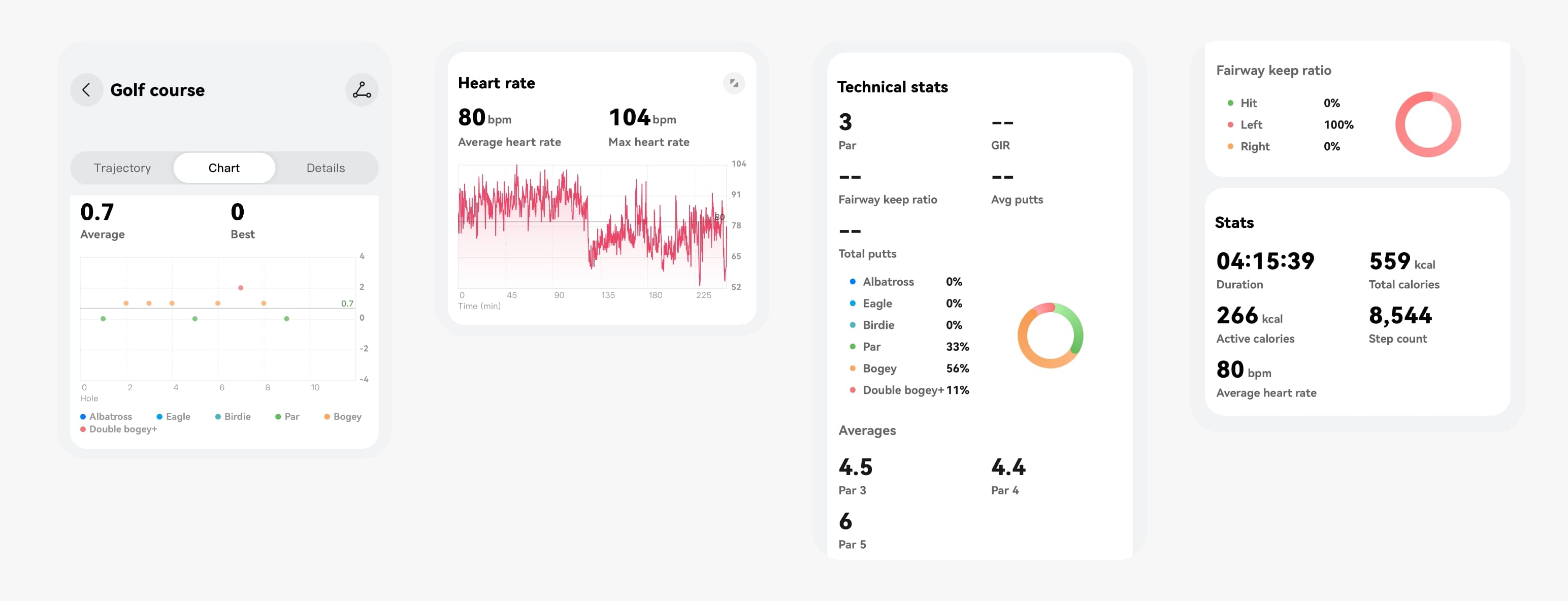Toggle Eagle legend in score chart

tap(174, 417)
